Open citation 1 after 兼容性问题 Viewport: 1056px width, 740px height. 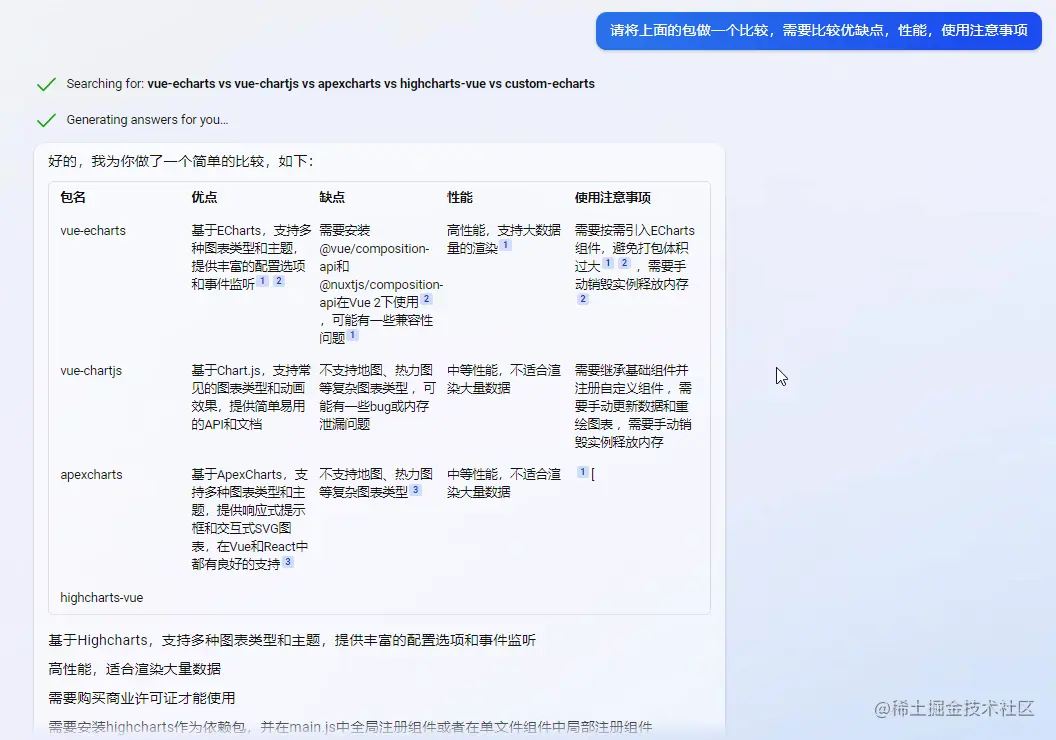click(352, 335)
